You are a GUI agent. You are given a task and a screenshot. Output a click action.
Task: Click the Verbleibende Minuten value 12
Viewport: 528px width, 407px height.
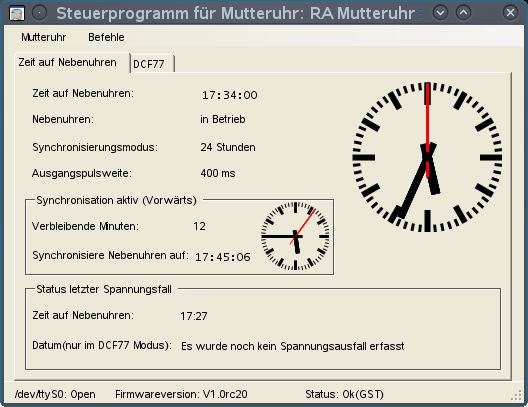pyautogui.click(x=199, y=226)
